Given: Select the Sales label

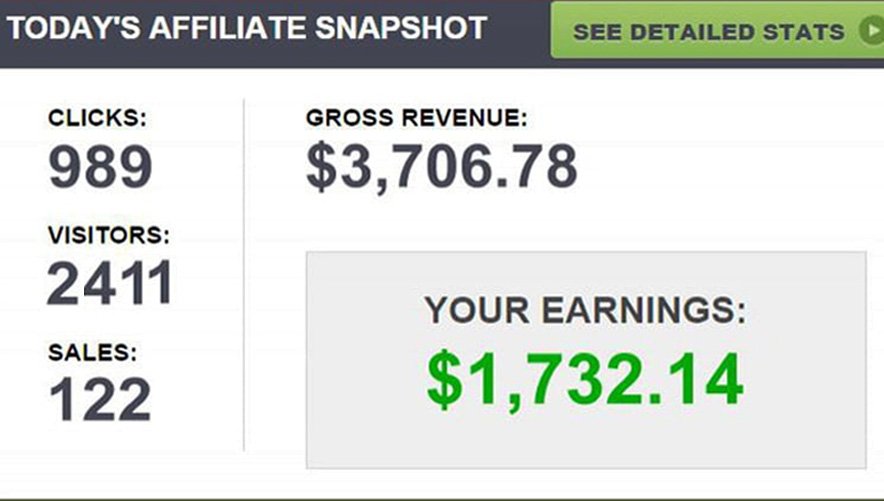Looking at the screenshot, I should tap(92, 352).
